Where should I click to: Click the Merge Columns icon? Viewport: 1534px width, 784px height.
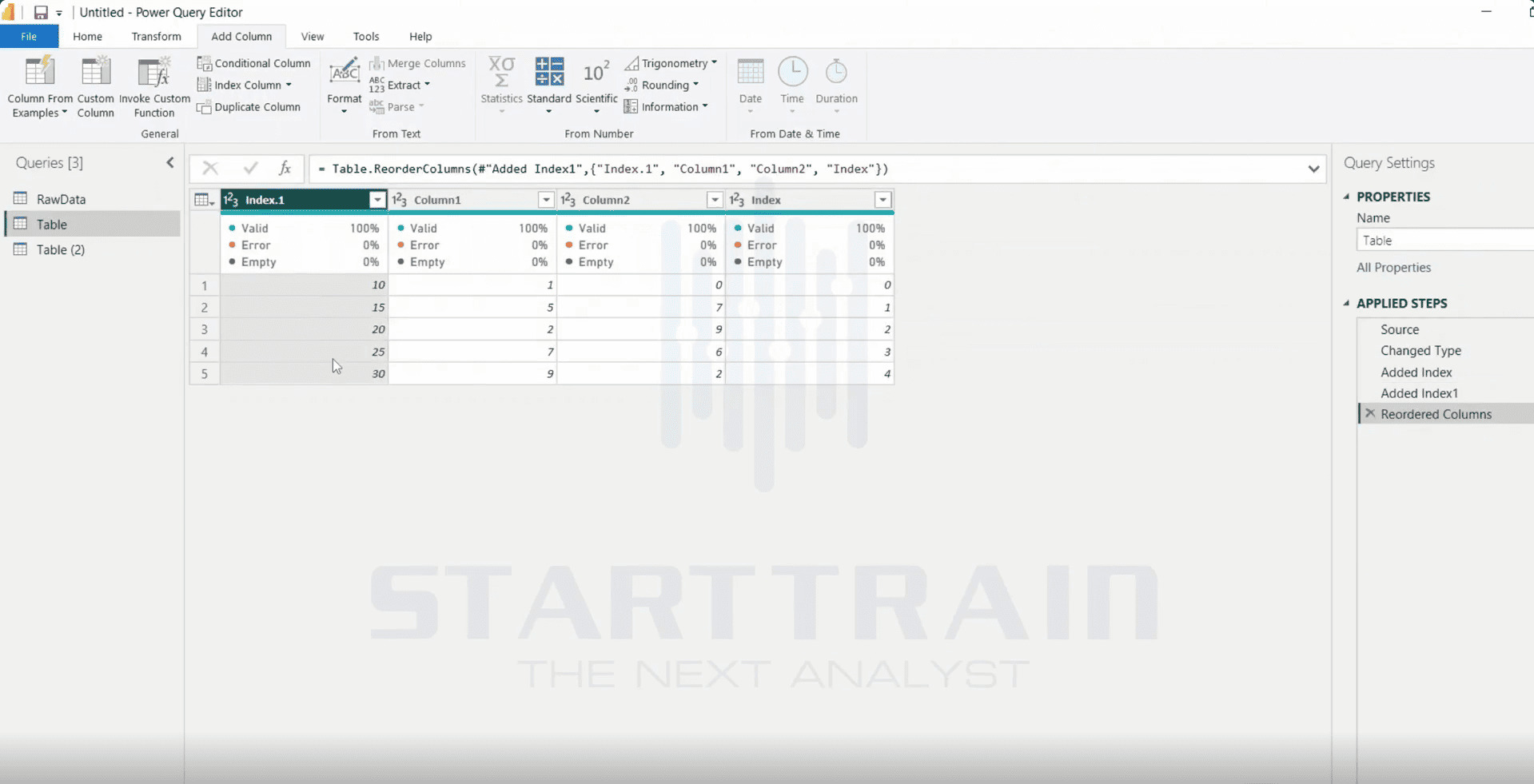click(376, 63)
